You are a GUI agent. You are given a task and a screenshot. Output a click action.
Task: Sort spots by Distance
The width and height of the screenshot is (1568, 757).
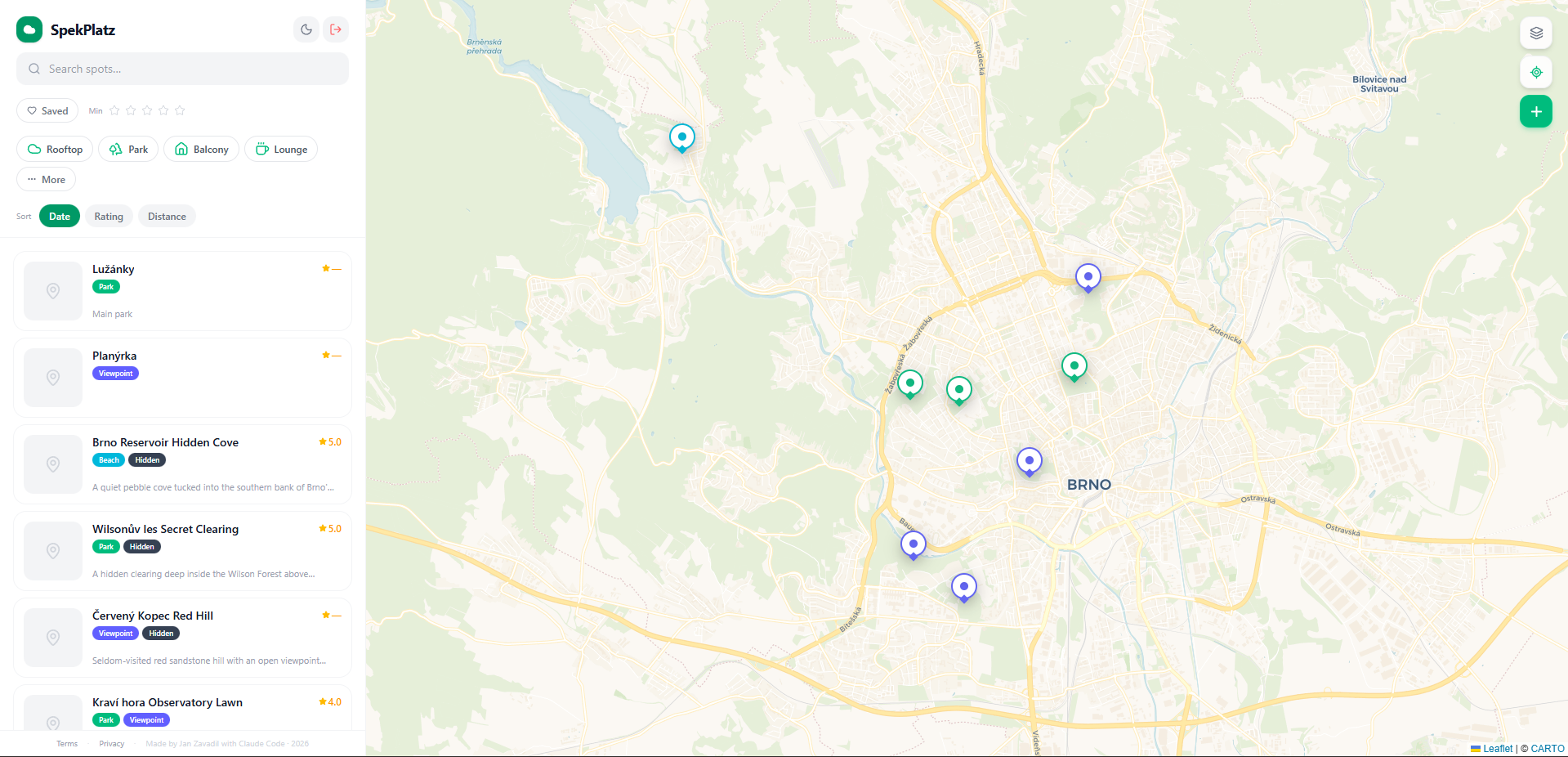pyautogui.click(x=167, y=217)
